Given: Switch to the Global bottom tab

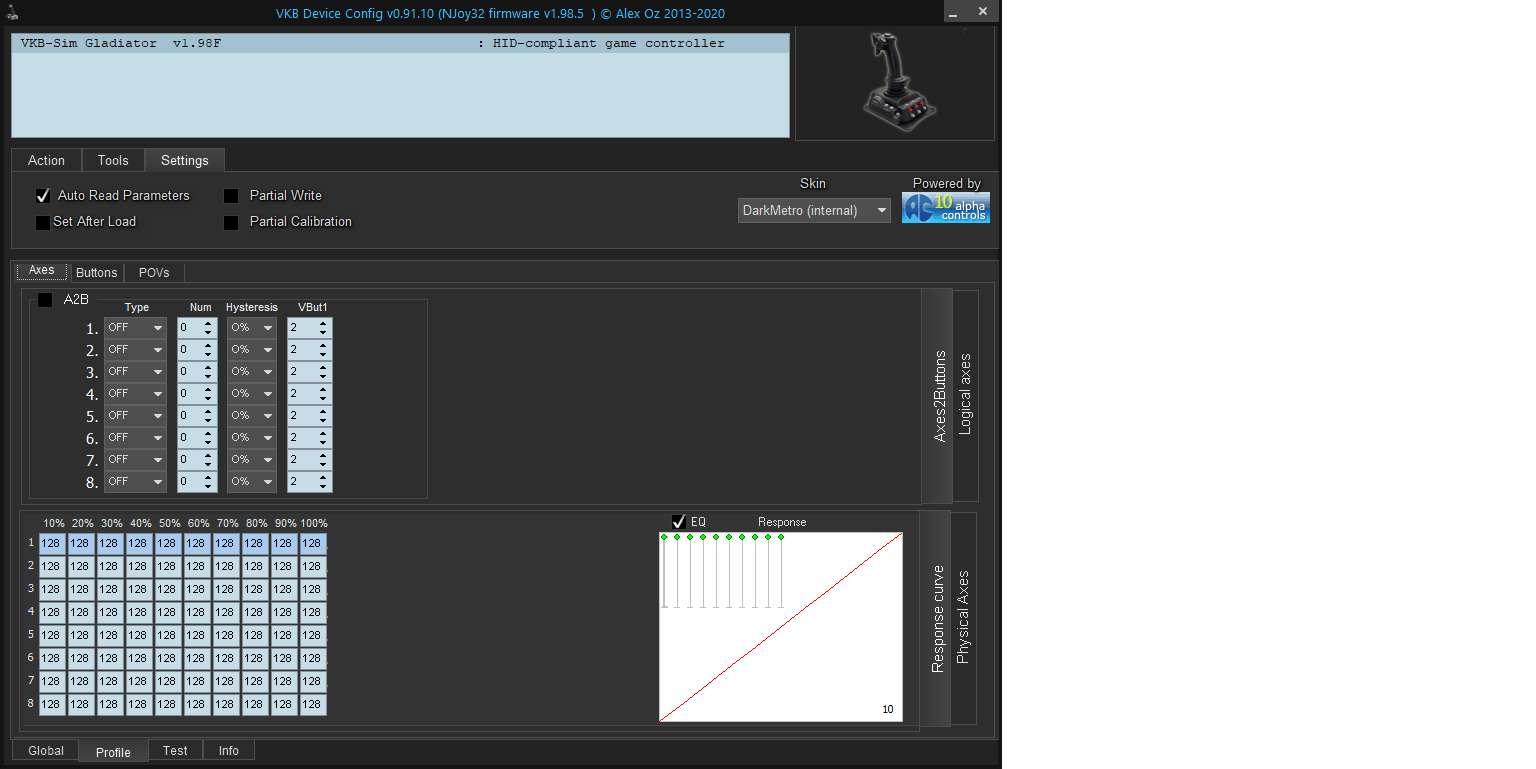Looking at the screenshot, I should [46, 751].
